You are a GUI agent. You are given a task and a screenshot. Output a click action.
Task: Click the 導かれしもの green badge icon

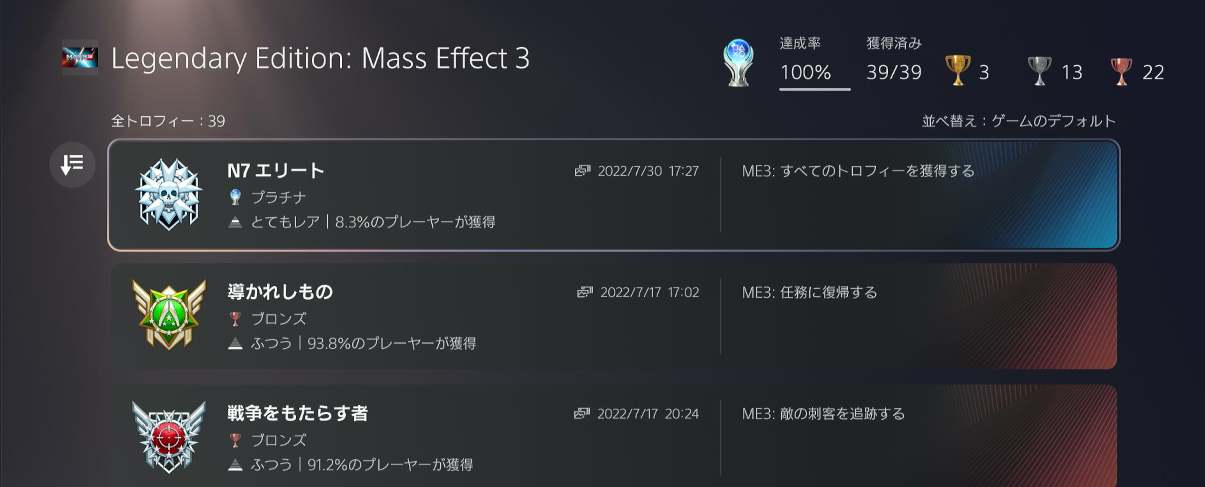pyautogui.click(x=168, y=315)
